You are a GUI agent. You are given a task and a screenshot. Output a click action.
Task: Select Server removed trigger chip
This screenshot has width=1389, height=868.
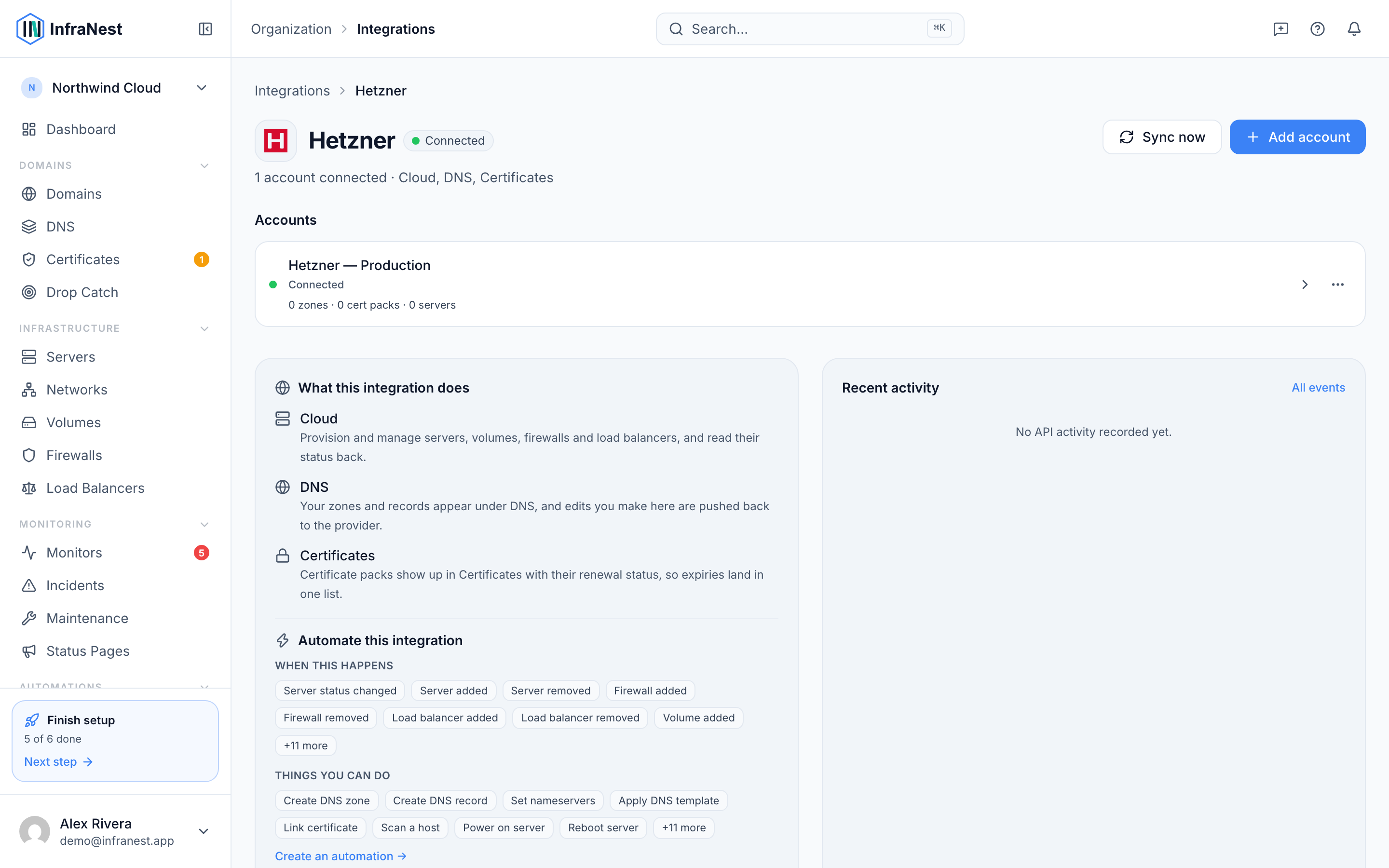click(550, 691)
